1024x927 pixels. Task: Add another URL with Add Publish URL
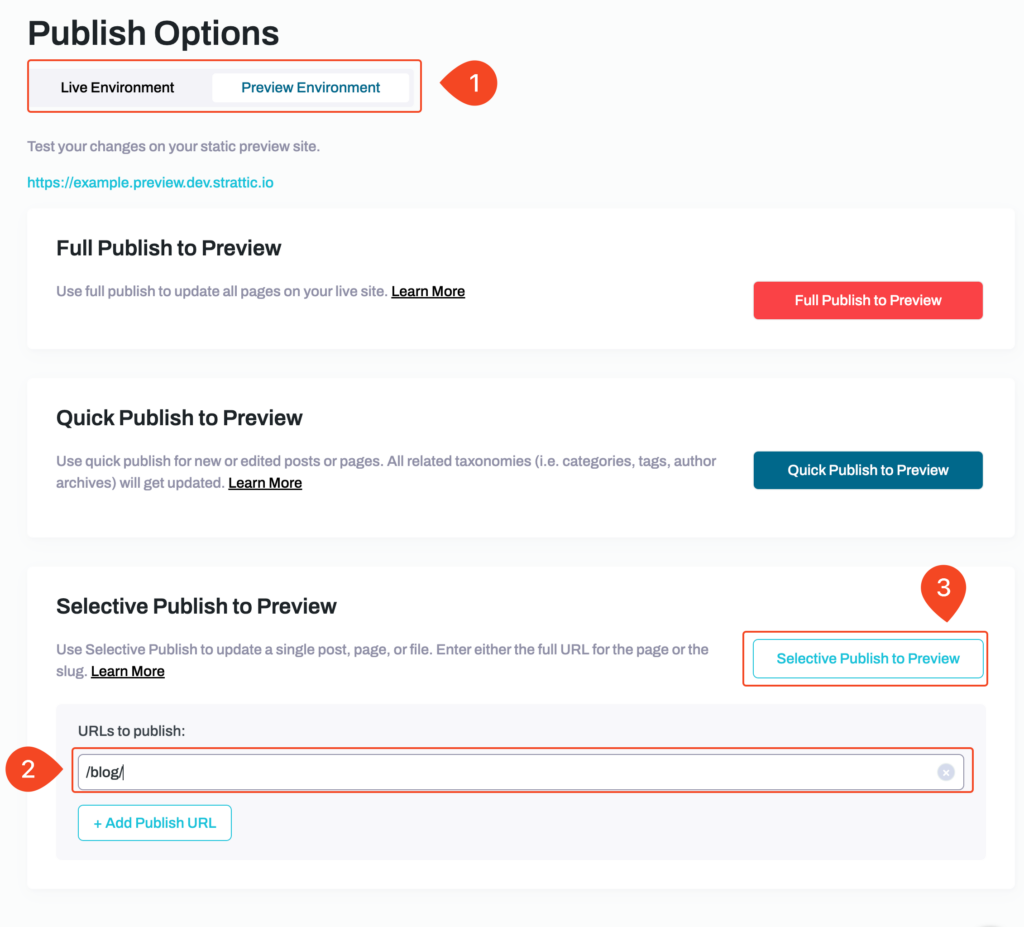point(155,823)
